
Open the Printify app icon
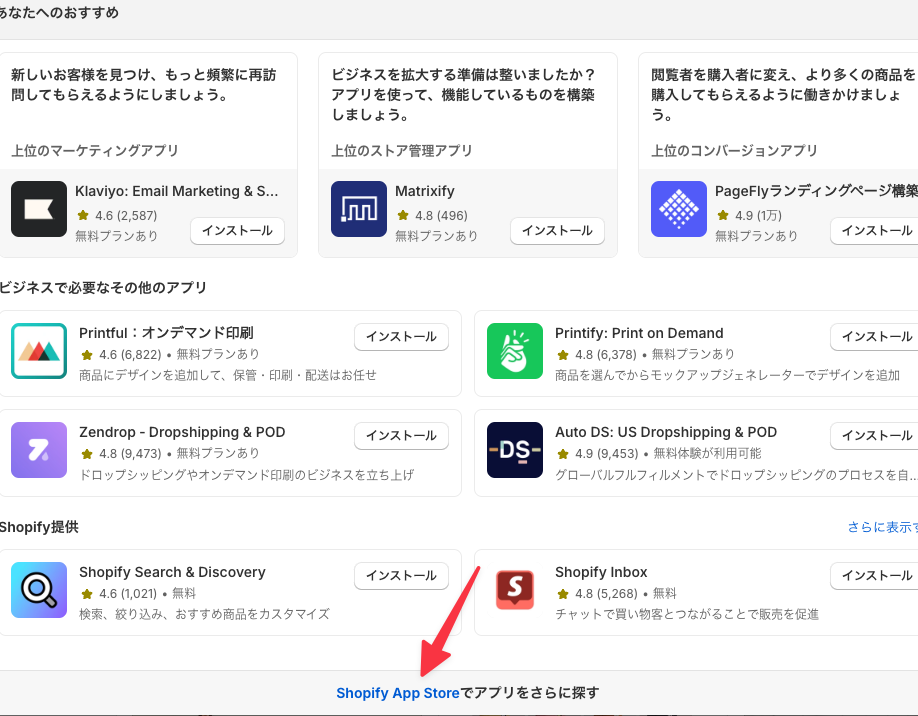[515, 351]
